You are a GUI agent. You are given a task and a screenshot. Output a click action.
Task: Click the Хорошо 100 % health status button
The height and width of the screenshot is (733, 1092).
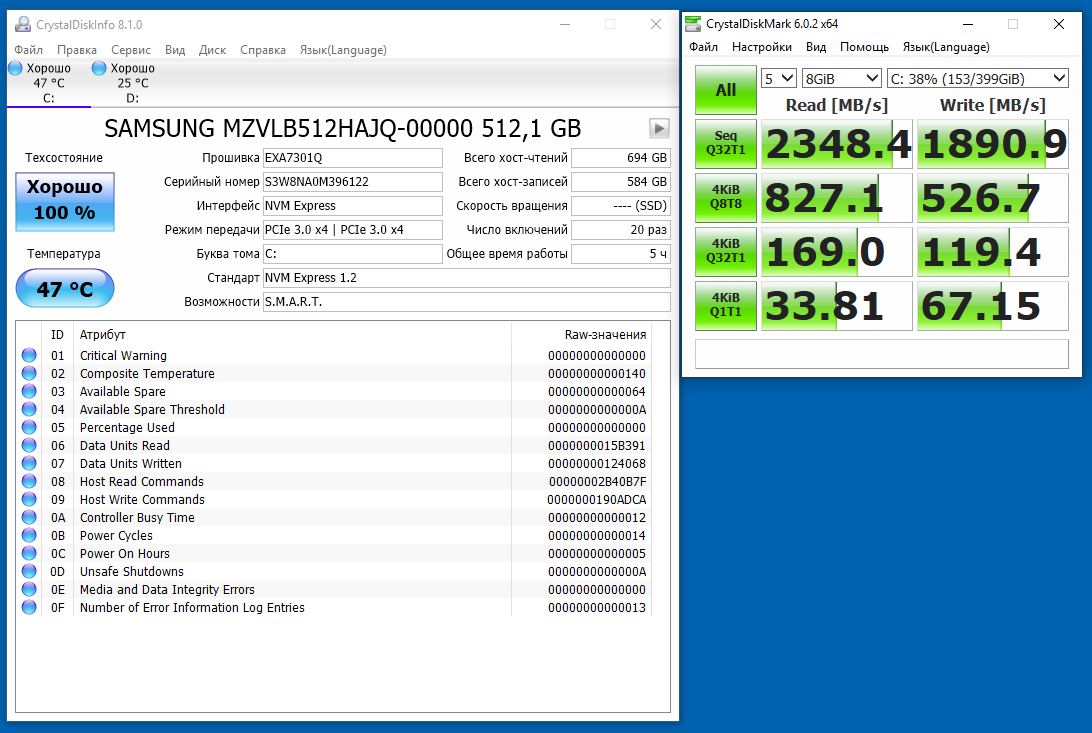coord(65,201)
